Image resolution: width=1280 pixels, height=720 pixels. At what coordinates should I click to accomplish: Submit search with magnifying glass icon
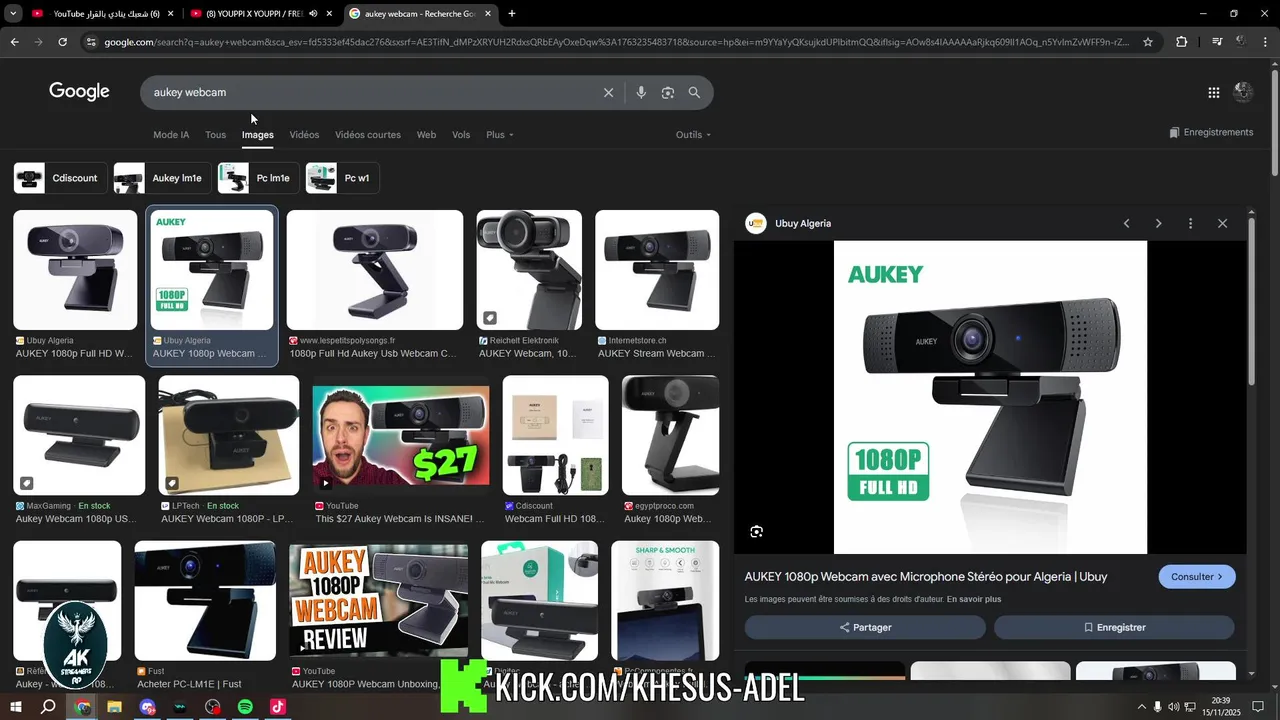[694, 92]
